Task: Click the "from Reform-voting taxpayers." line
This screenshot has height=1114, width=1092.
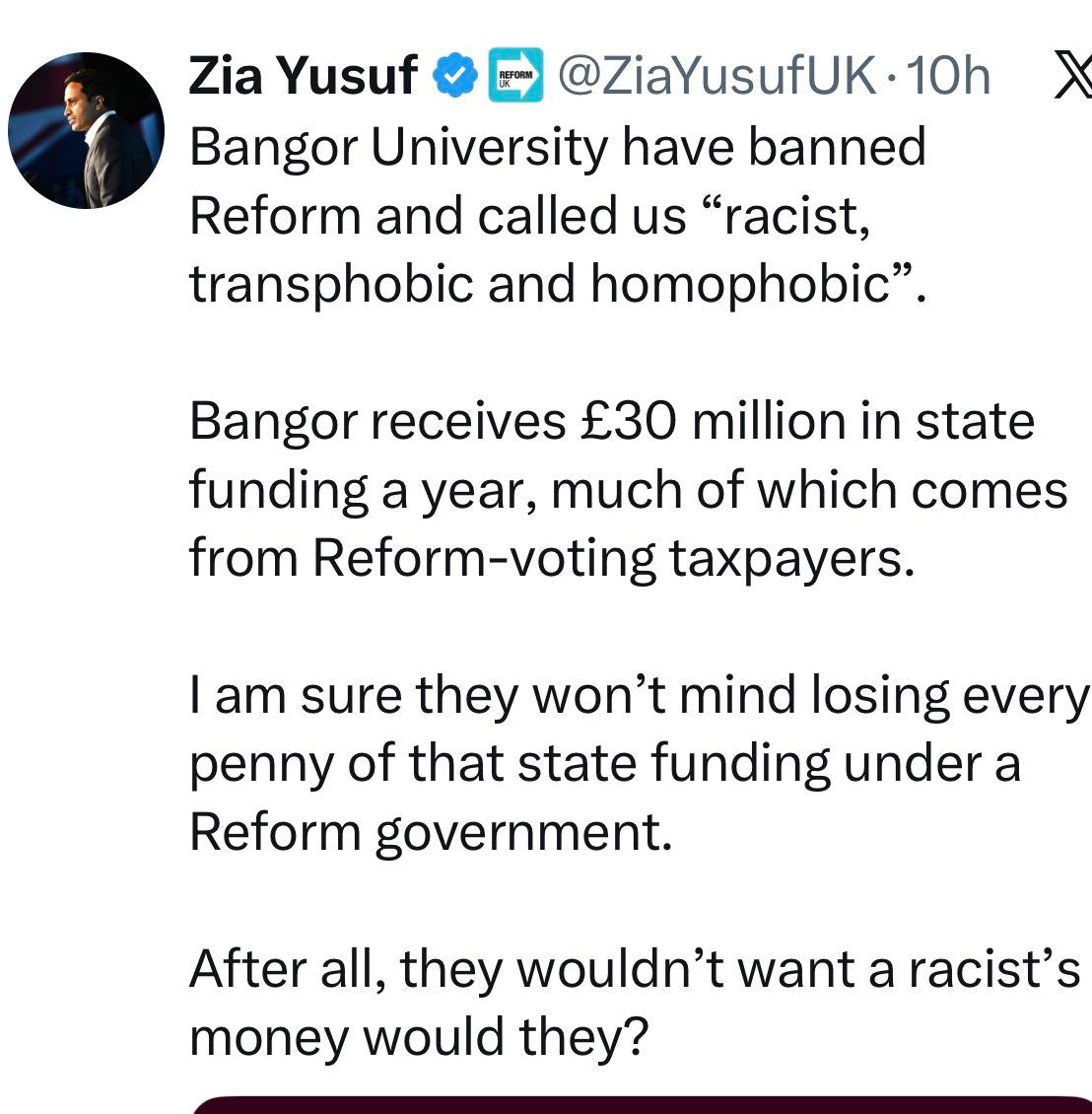Action: [x=552, y=558]
